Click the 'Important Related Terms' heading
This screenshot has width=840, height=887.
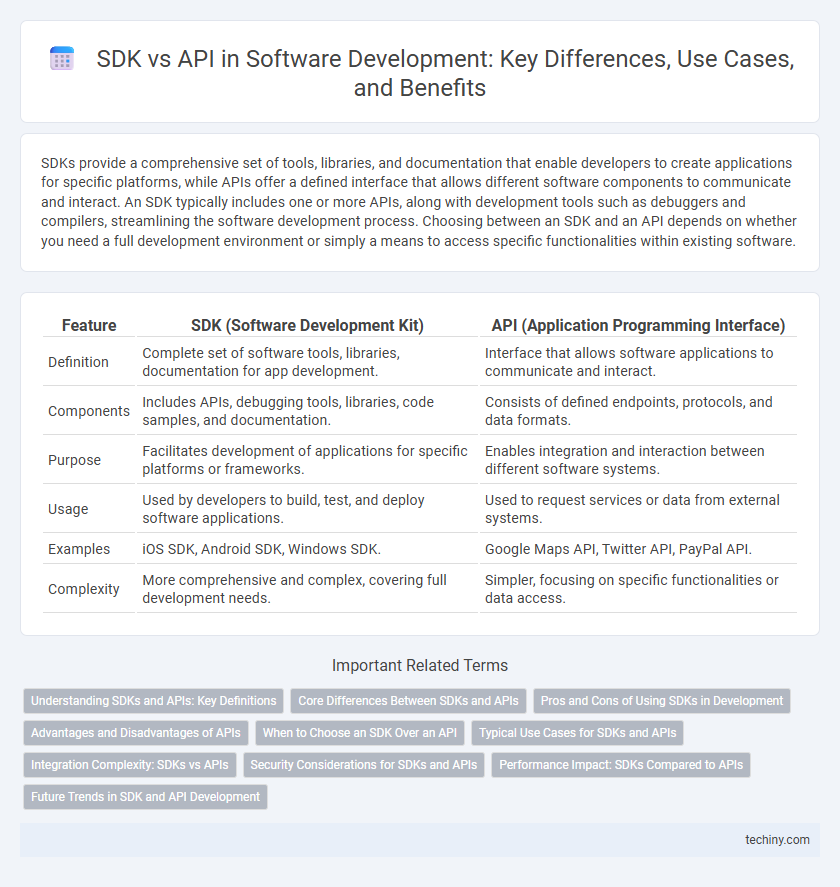420,665
